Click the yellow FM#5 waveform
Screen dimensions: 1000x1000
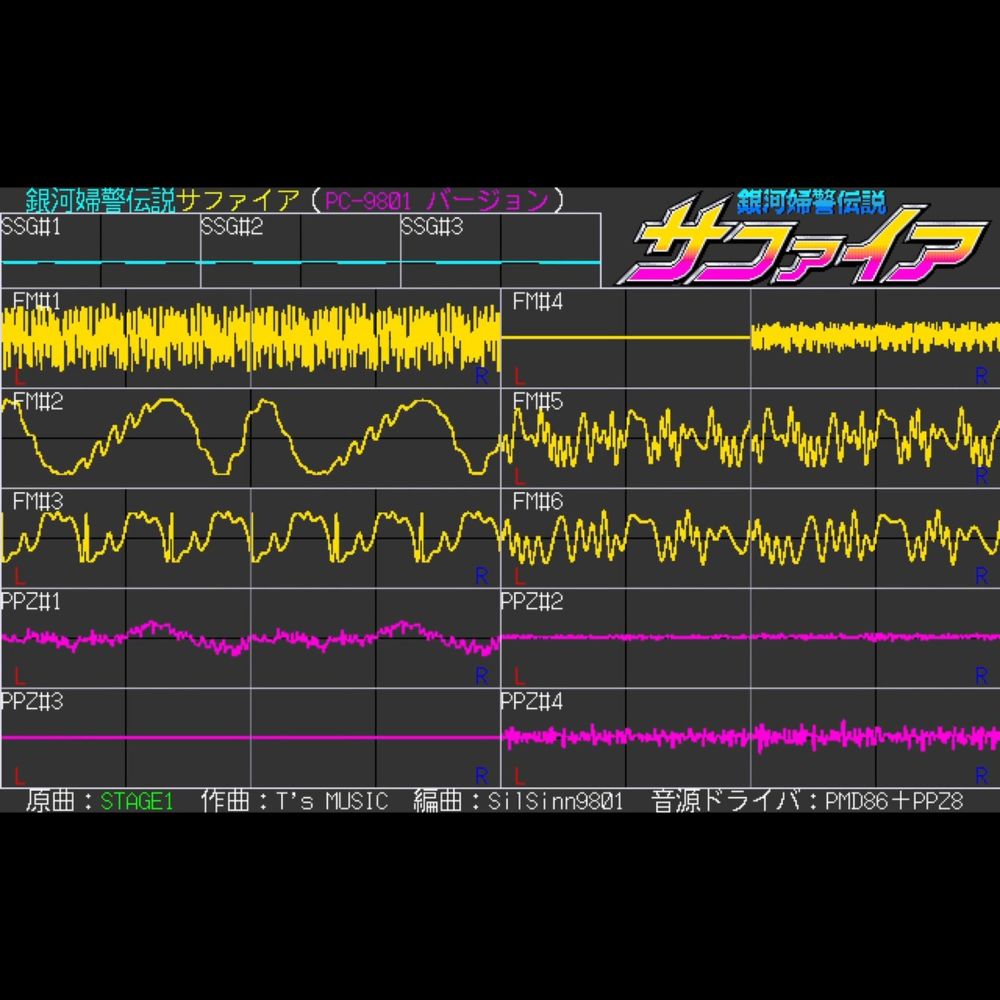[751, 437]
